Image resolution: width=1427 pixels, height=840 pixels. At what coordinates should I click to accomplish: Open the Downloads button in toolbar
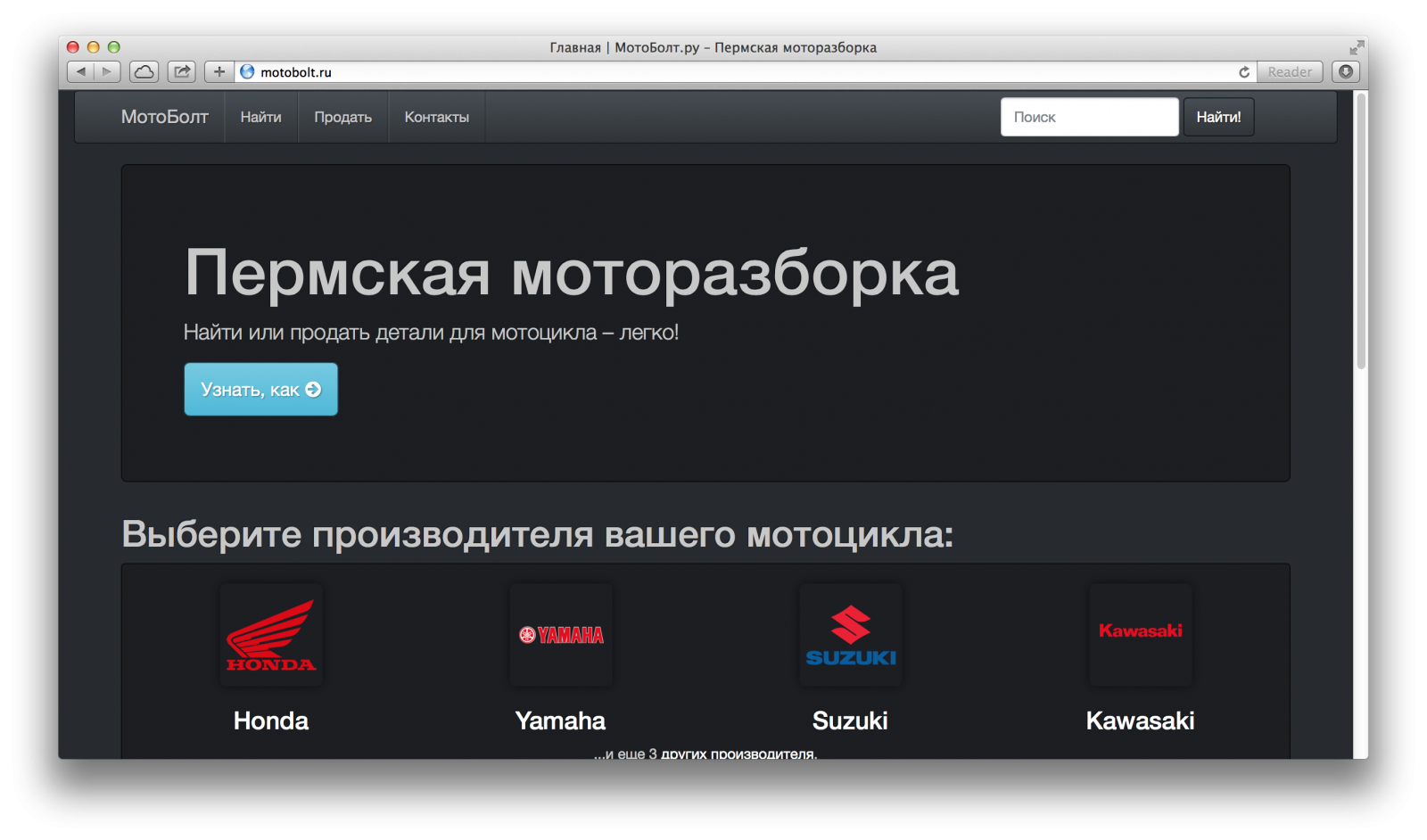click(x=1346, y=71)
